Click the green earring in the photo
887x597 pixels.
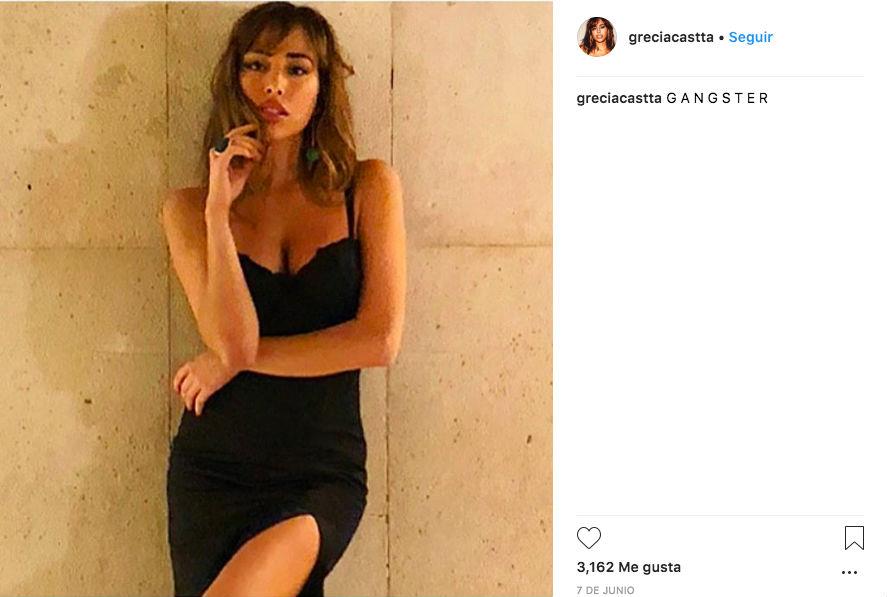point(312,154)
